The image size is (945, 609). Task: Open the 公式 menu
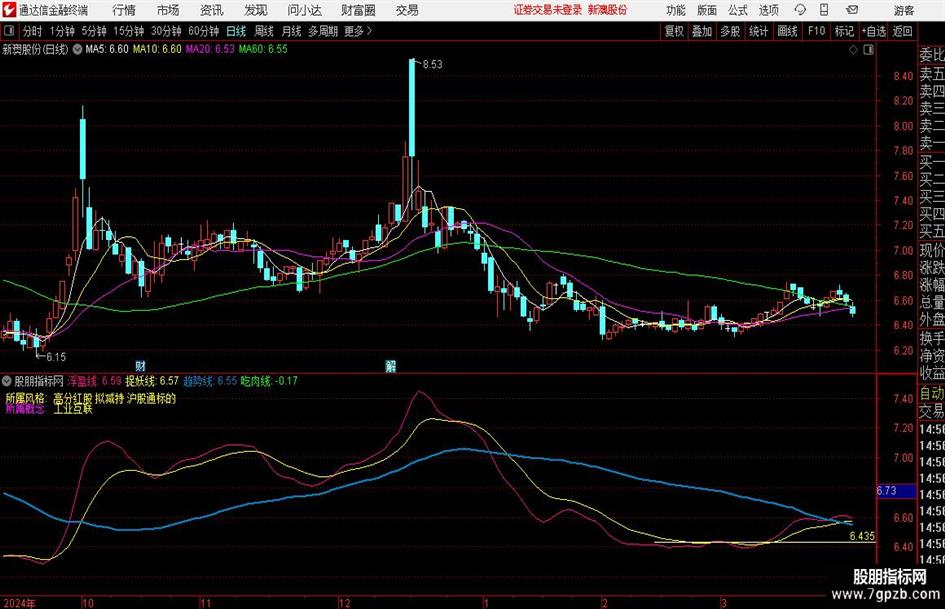(738, 10)
